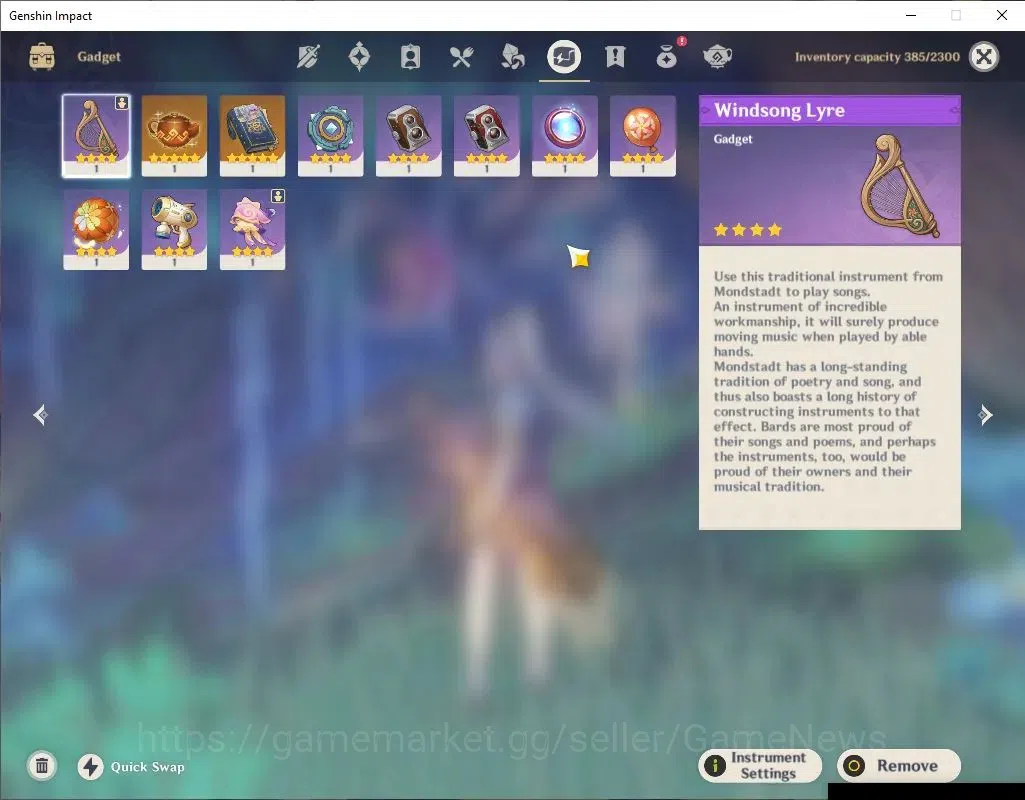Click the Gadget heading beside backpack

click(99, 57)
